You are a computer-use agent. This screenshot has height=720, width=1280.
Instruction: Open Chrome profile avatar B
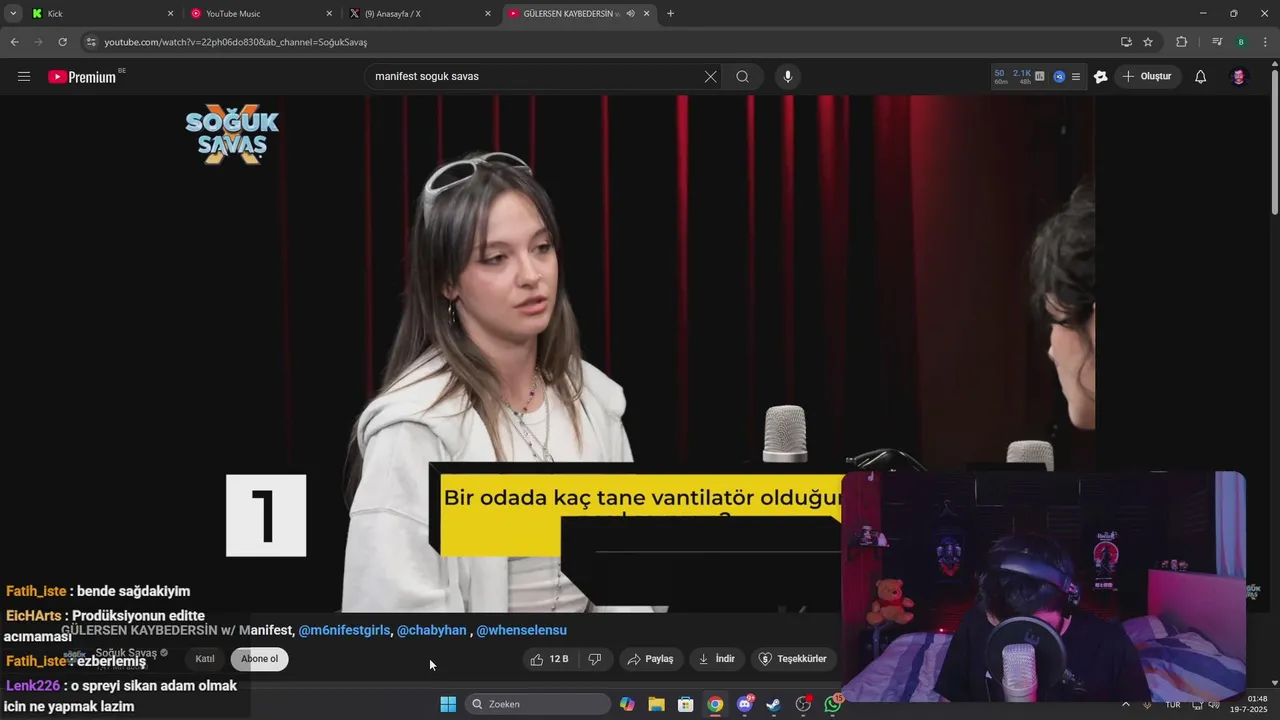tap(1241, 42)
